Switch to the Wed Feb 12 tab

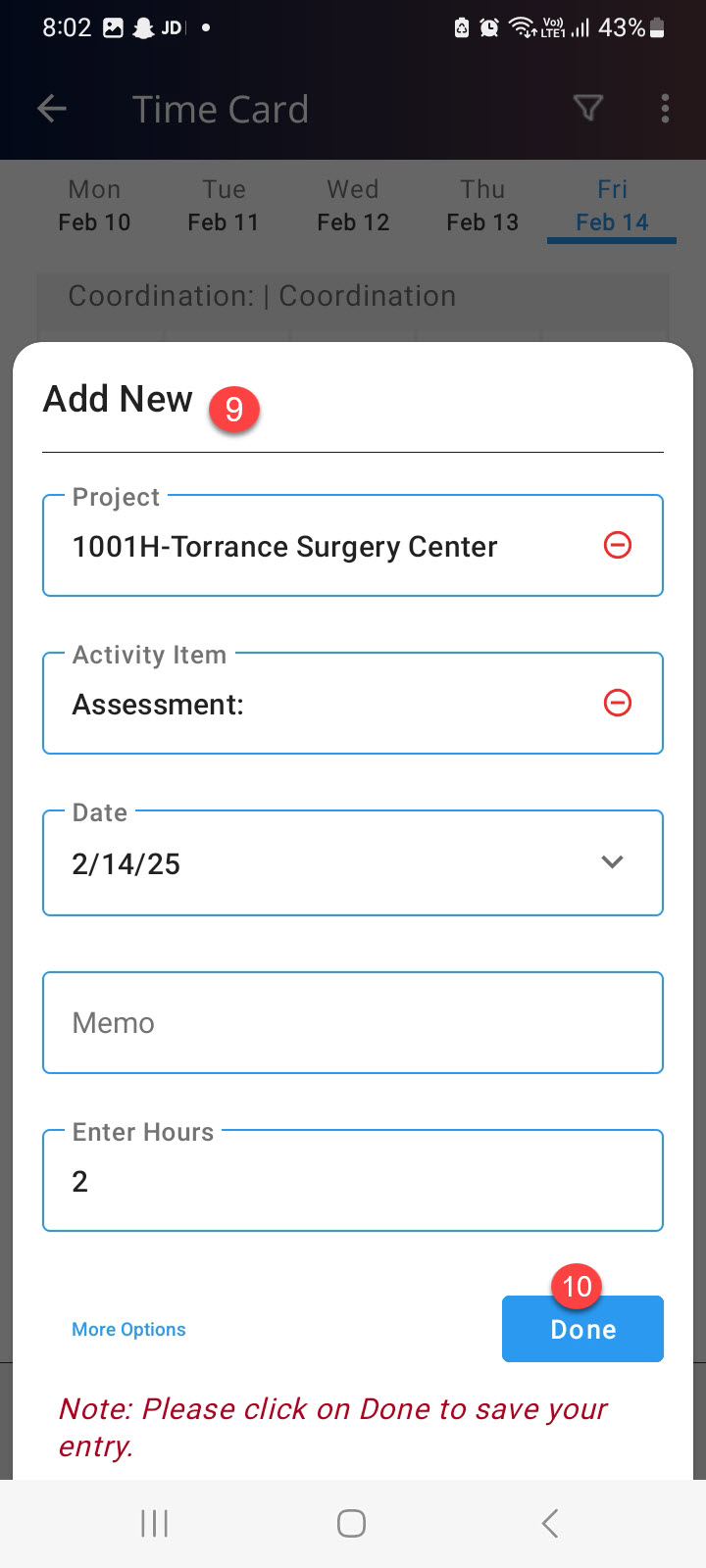coord(353,206)
